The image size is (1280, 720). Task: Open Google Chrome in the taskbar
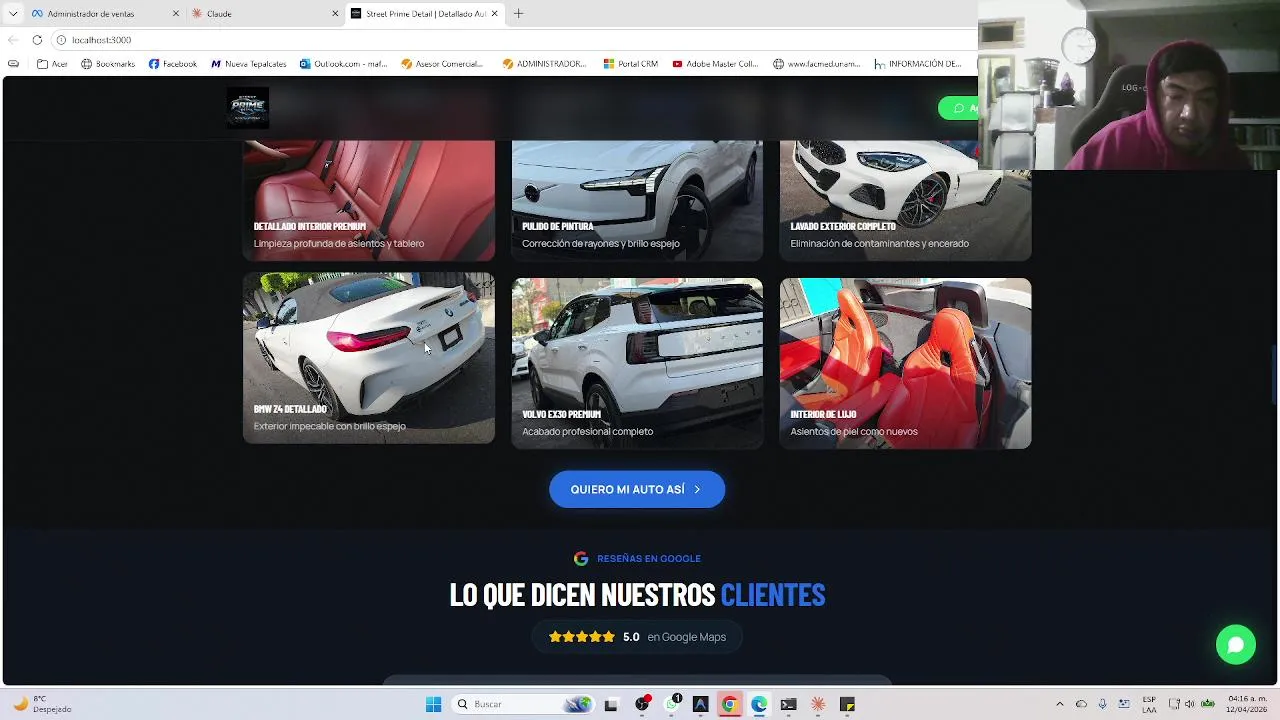729,704
